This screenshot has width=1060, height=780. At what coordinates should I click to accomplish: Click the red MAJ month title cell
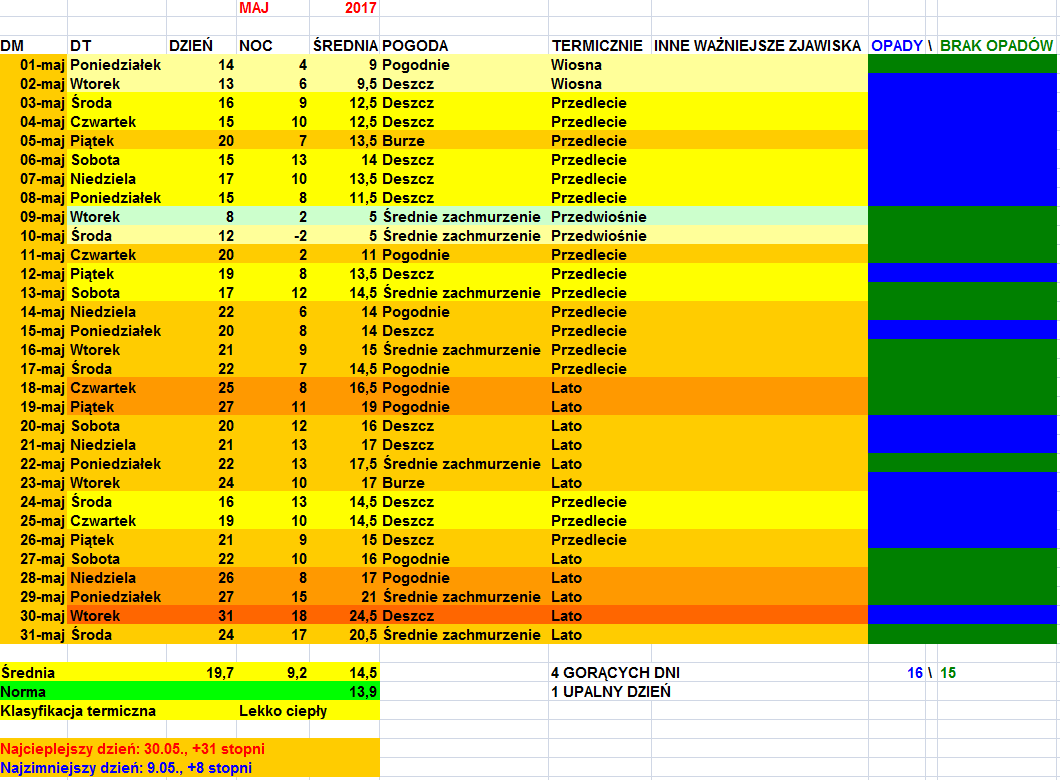coord(255,8)
